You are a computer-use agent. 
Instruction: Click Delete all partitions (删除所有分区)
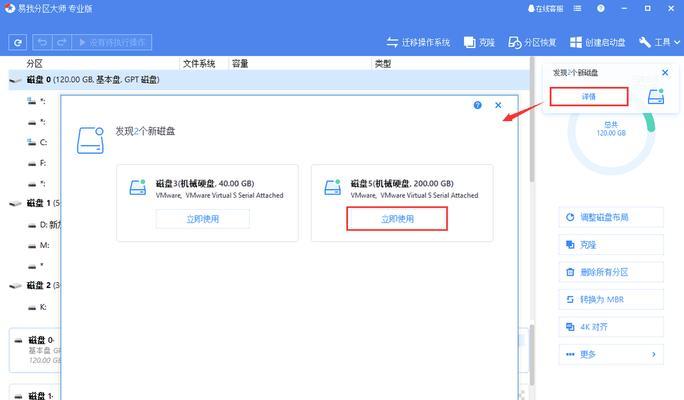click(x=611, y=272)
